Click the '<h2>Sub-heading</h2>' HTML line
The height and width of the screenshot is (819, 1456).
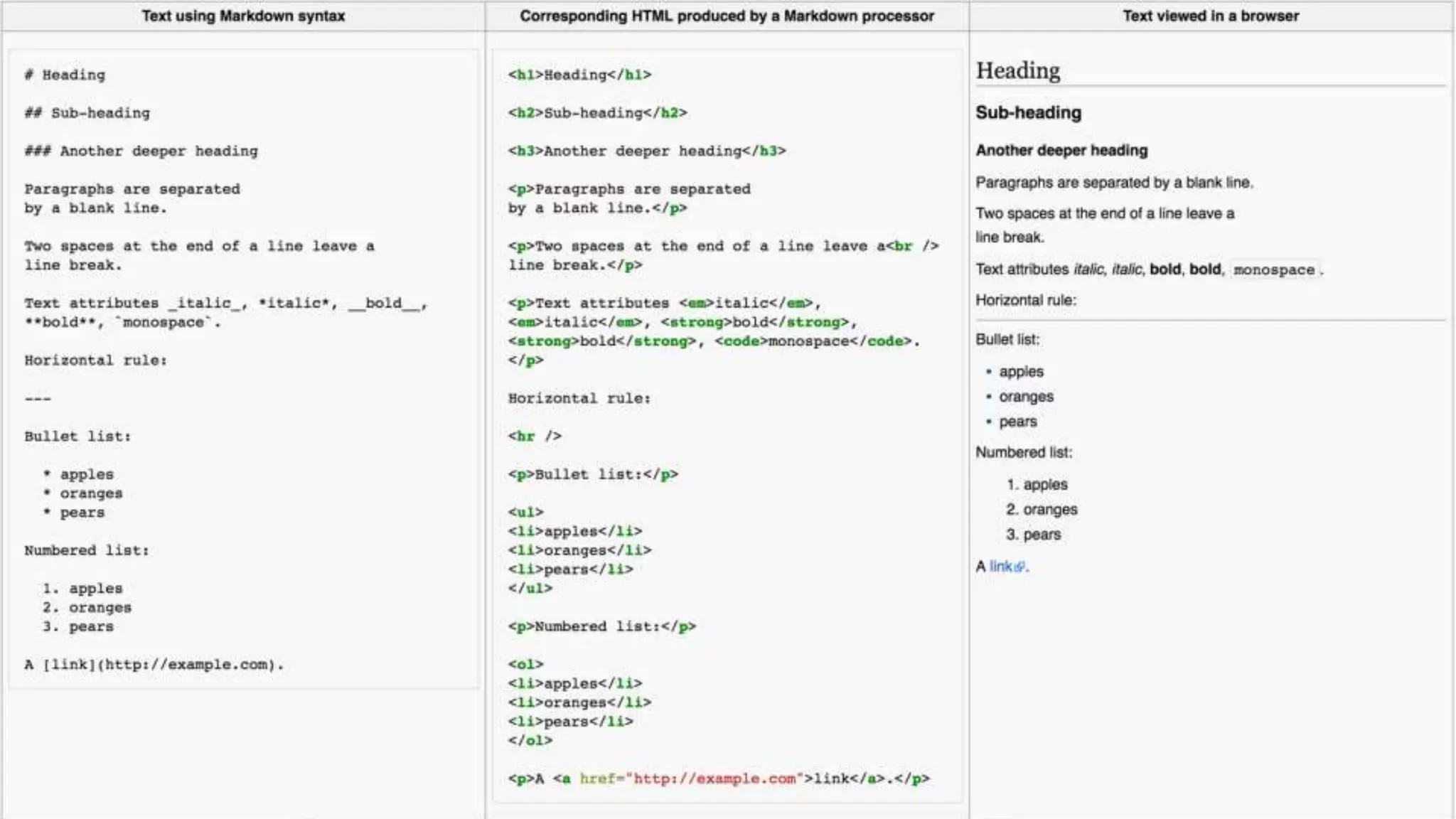pyautogui.click(x=597, y=112)
